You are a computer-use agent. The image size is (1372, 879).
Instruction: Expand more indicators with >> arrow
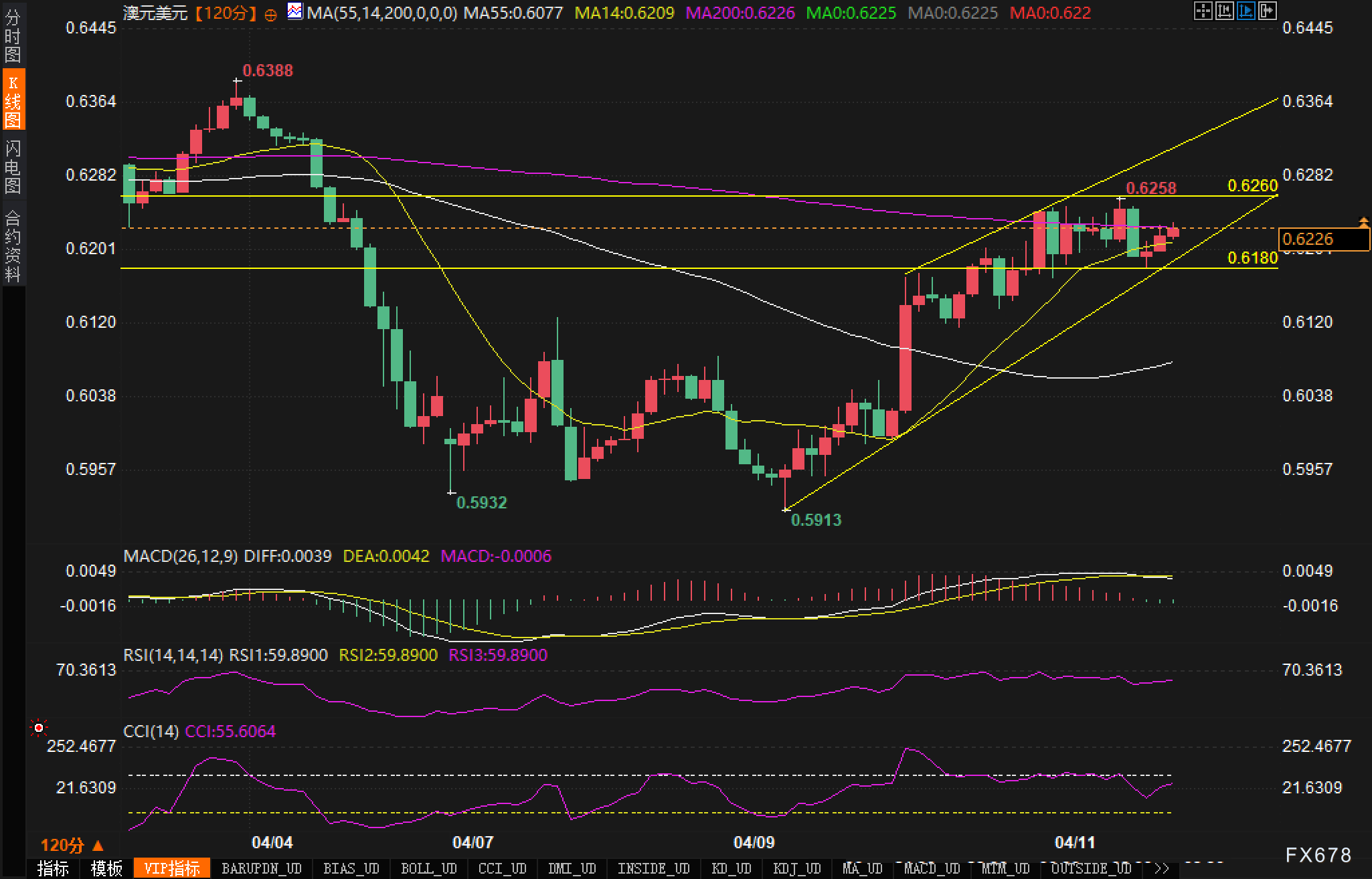click(x=1161, y=868)
